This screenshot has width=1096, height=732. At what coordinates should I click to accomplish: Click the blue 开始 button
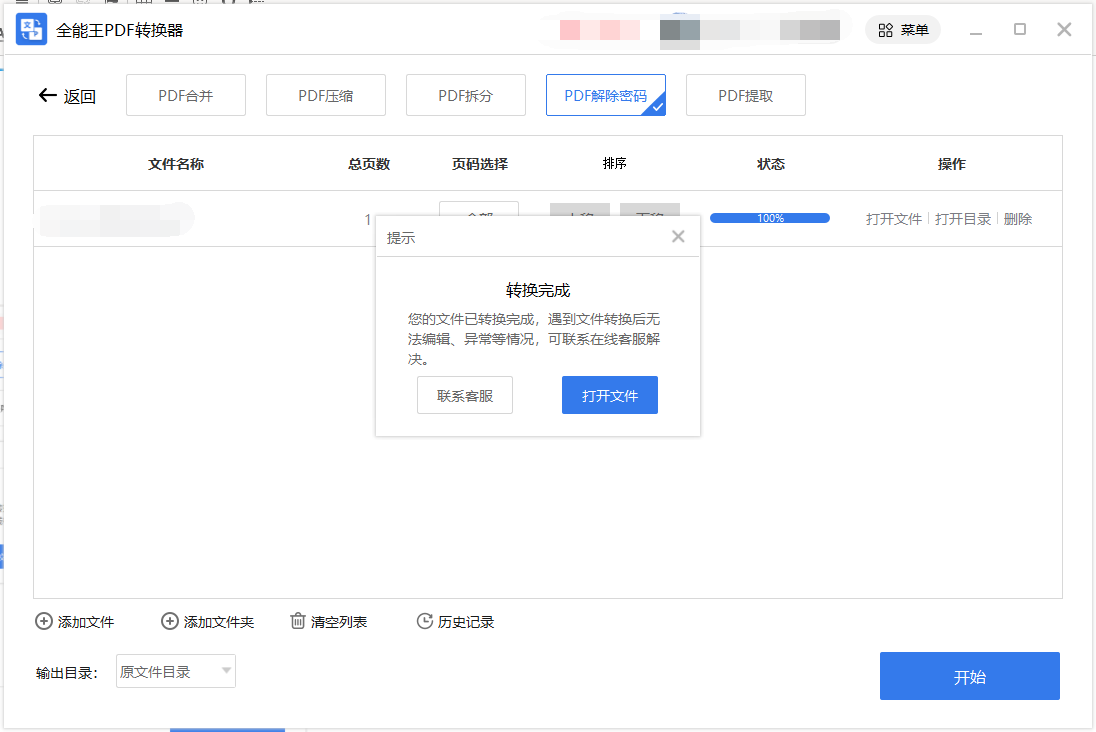tap(968, 676)
